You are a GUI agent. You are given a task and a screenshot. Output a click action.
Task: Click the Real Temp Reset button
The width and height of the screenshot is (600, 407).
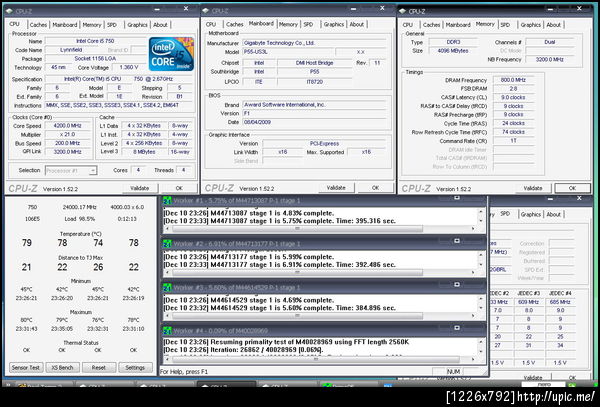coord(99,368)
